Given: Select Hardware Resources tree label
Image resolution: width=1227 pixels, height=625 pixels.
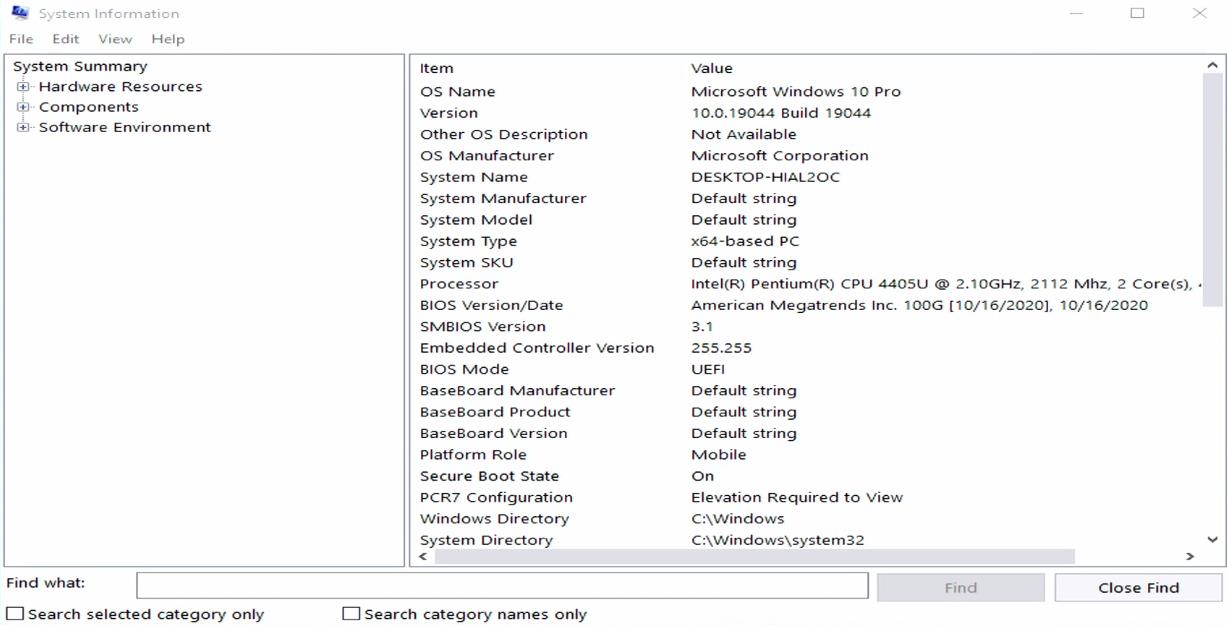Looking at the screenshot, I should 120,87.
